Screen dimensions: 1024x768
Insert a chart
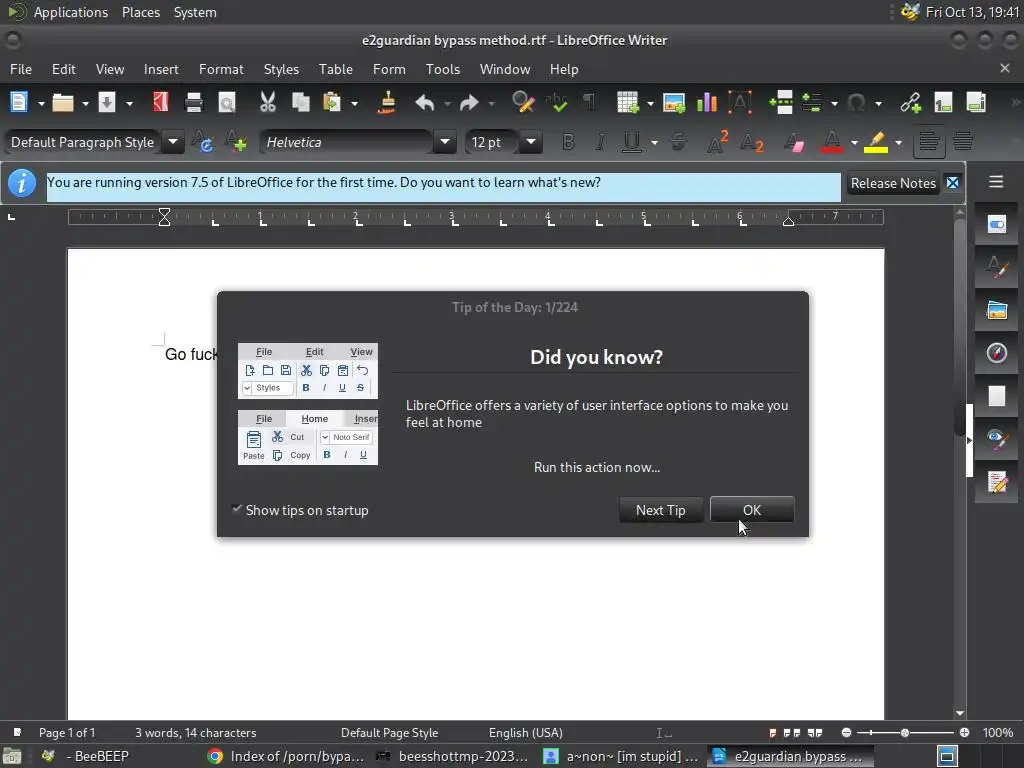707,103
